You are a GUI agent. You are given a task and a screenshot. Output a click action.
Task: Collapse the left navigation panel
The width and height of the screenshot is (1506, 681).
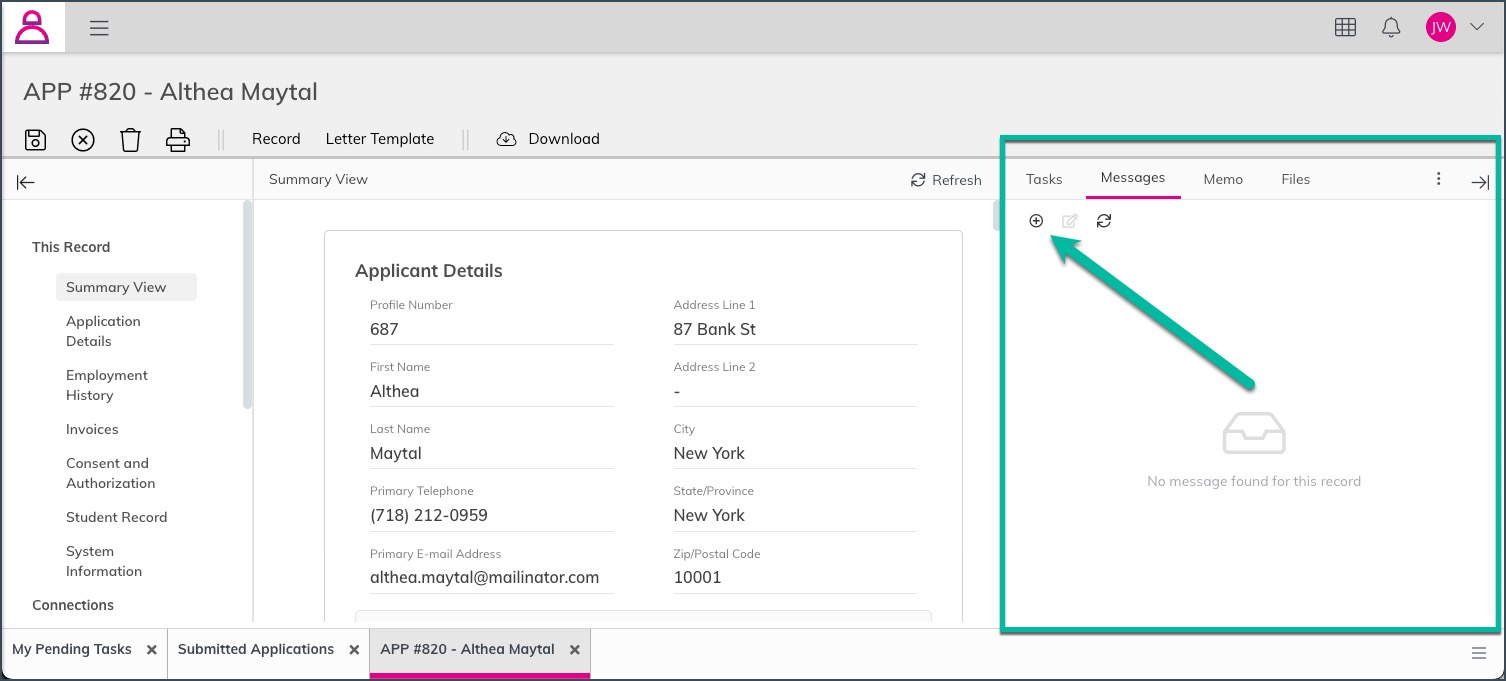coord(26,182)
